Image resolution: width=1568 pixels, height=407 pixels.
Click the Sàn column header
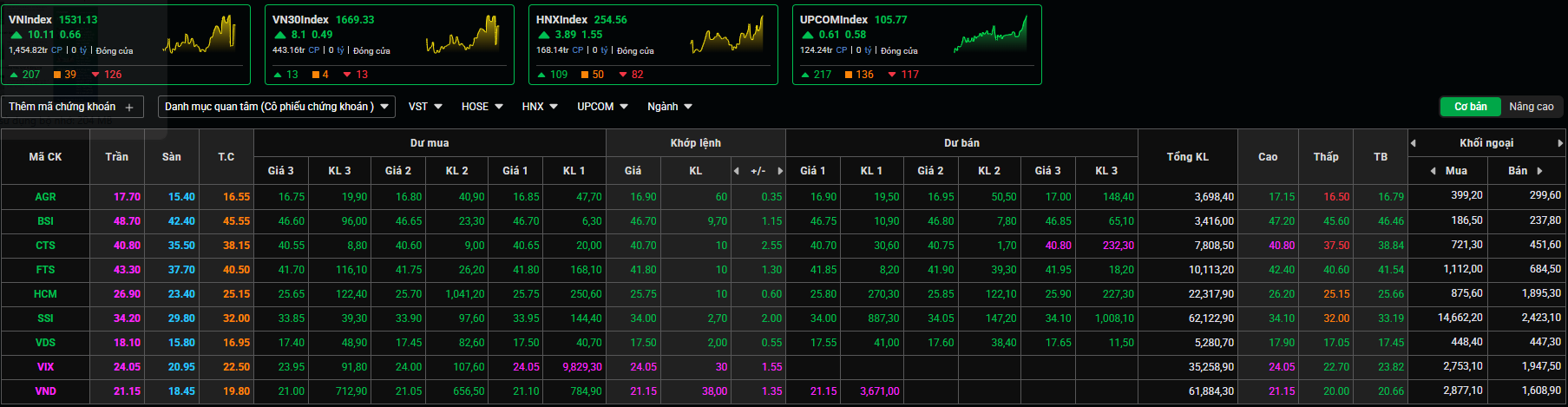pyautogui.click(x=172, y=157)
